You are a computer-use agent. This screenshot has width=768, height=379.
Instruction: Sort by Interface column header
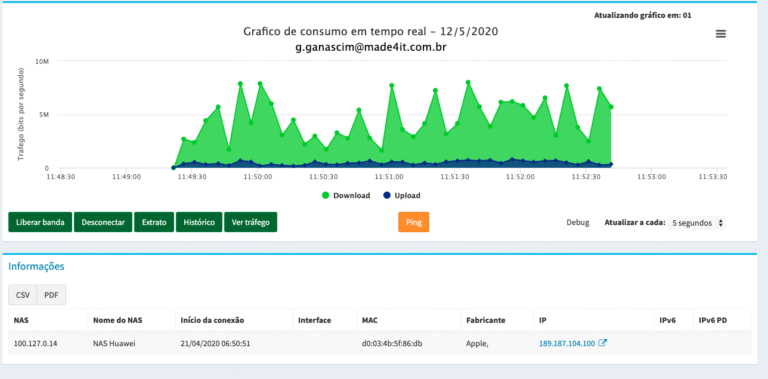tap(325, 320)
